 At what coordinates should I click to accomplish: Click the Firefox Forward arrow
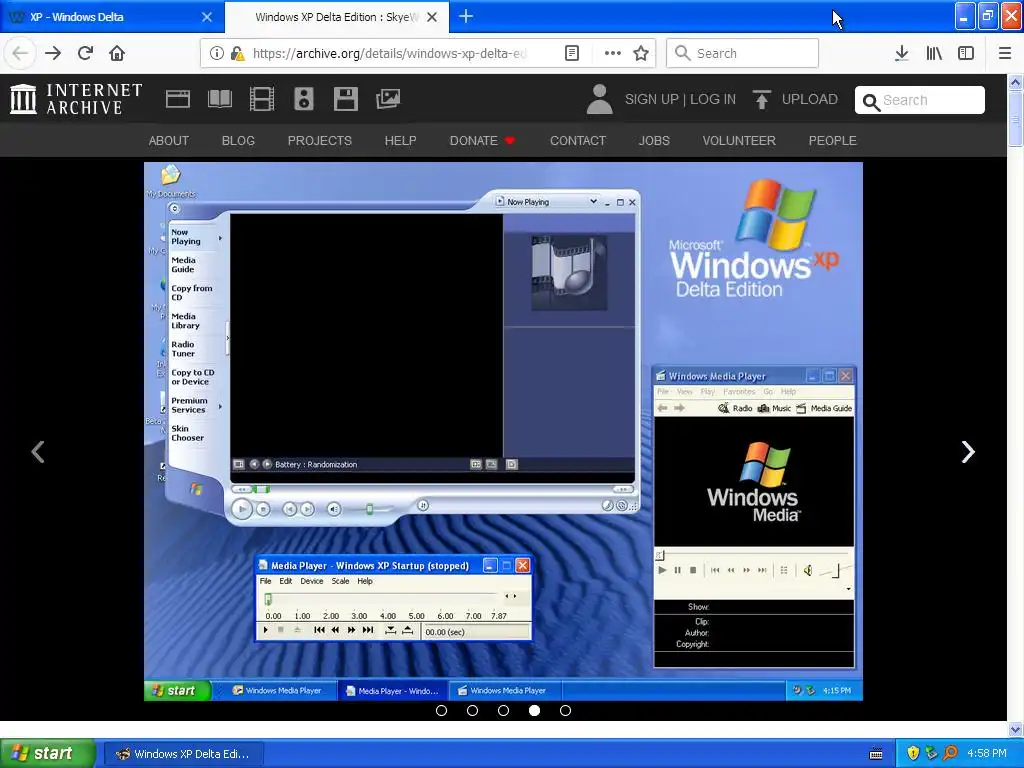tap(53, 54)
